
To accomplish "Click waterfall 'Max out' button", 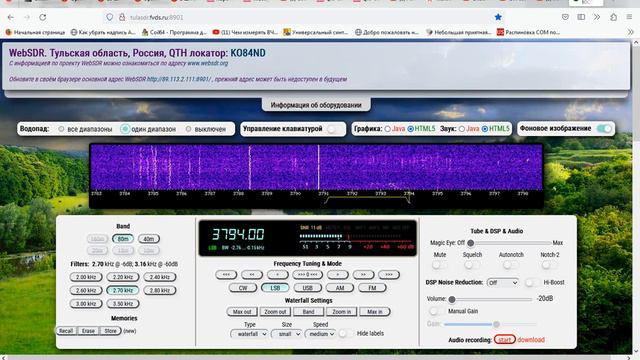I will click(x=242, y=312).
